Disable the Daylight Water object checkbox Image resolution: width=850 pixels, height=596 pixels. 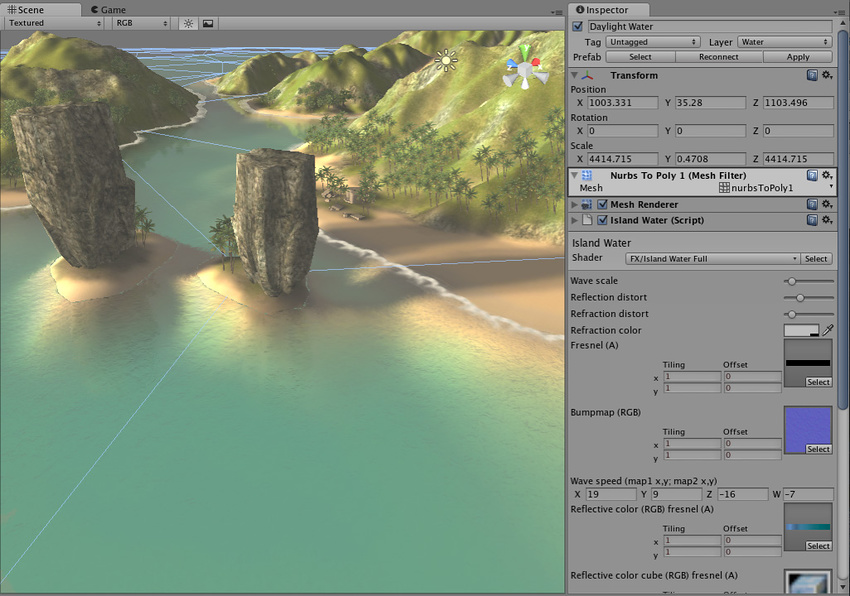click(x=577, y=27)
